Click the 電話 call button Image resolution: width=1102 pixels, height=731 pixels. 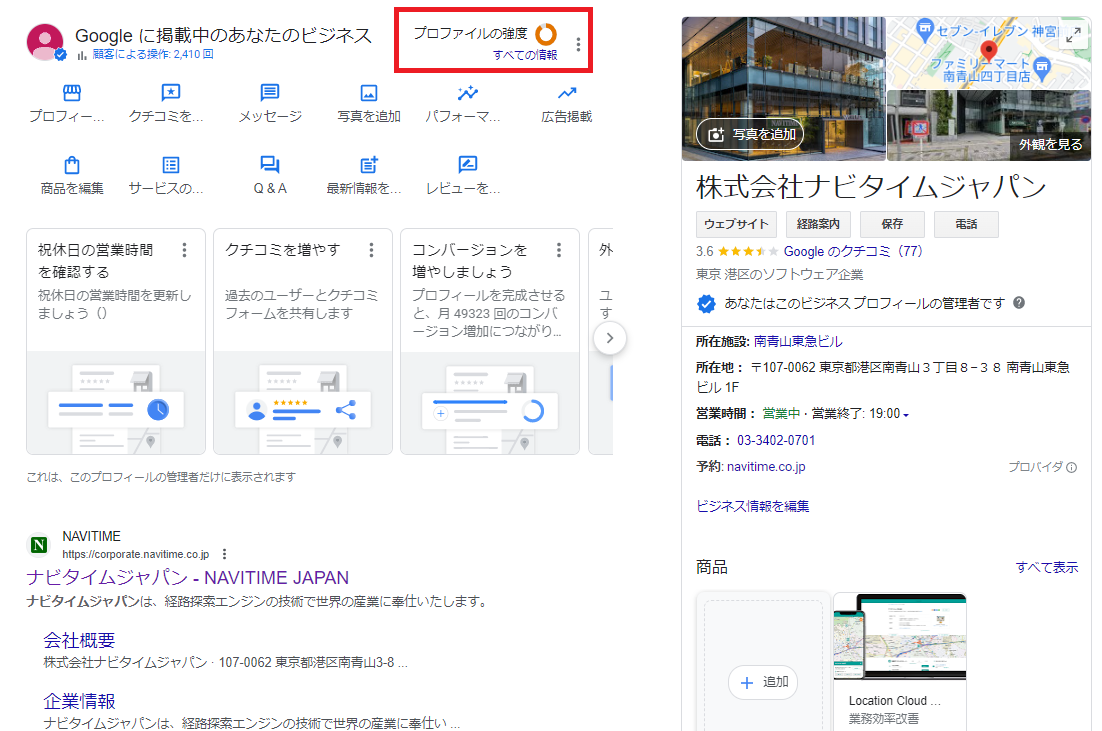(966, 224)
